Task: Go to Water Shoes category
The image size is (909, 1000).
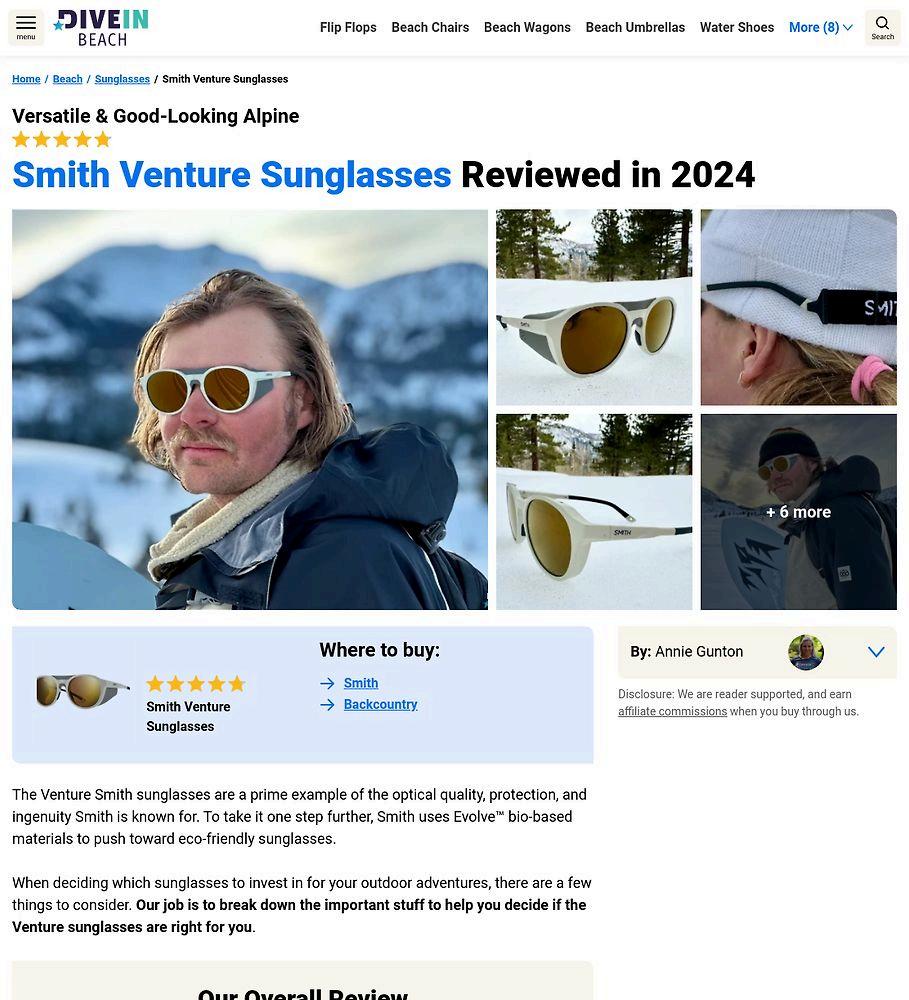Action: point(737,27)
